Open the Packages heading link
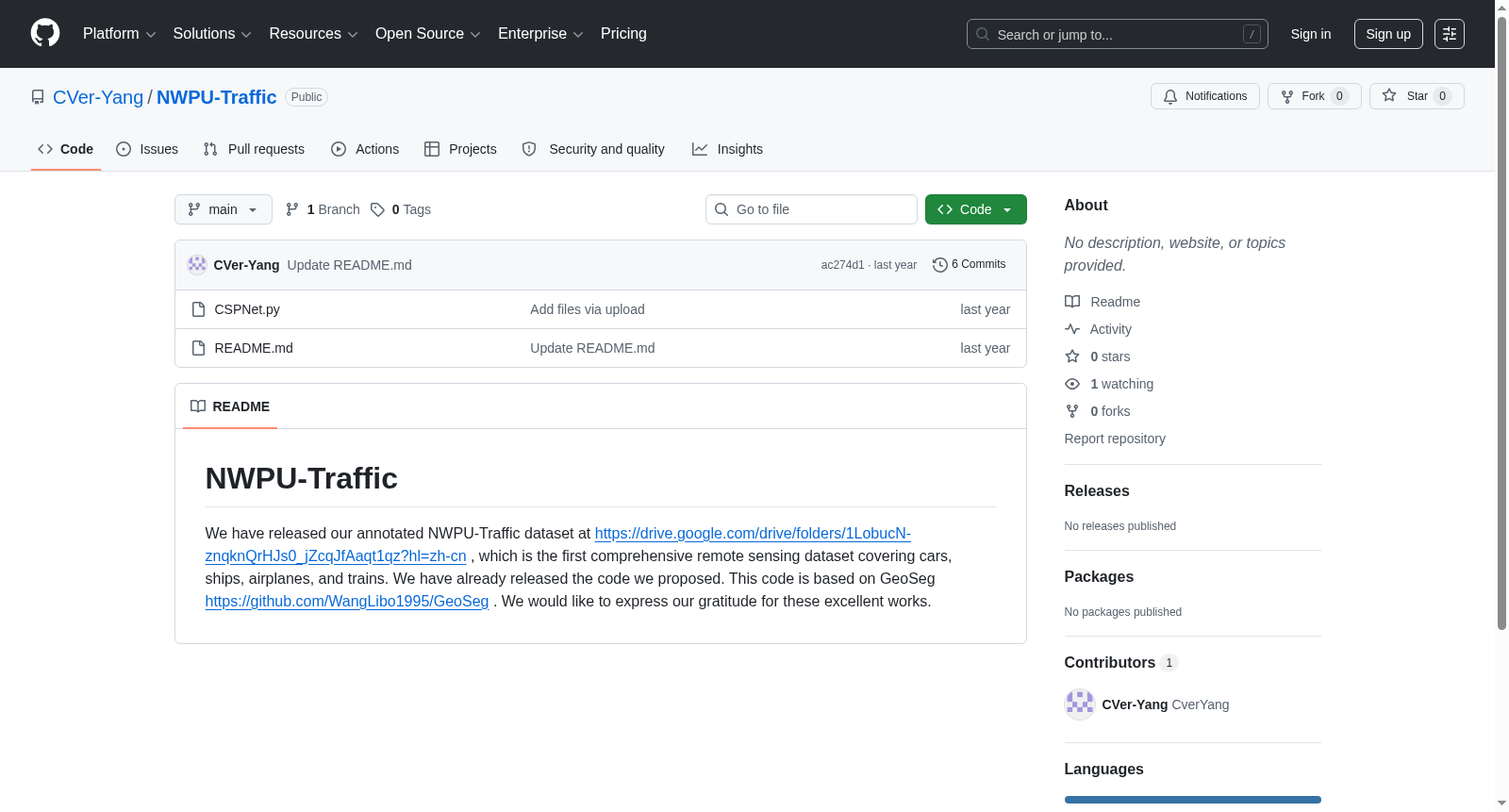Image resolution: width=1509 pixels, height=812 pixels. click(x=1099, y=577)
